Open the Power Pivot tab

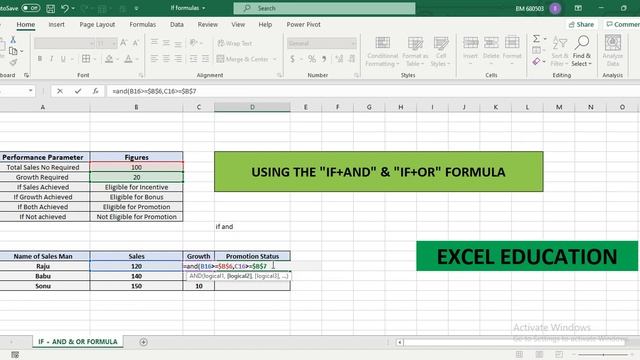click(x=303, y=24)
